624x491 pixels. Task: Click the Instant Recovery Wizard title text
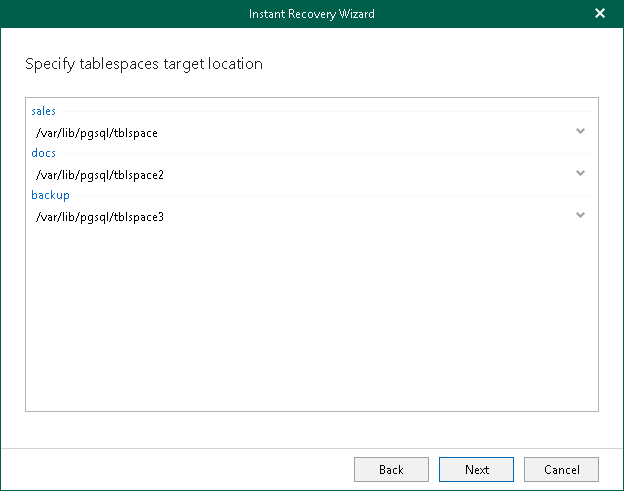[311, 14]
